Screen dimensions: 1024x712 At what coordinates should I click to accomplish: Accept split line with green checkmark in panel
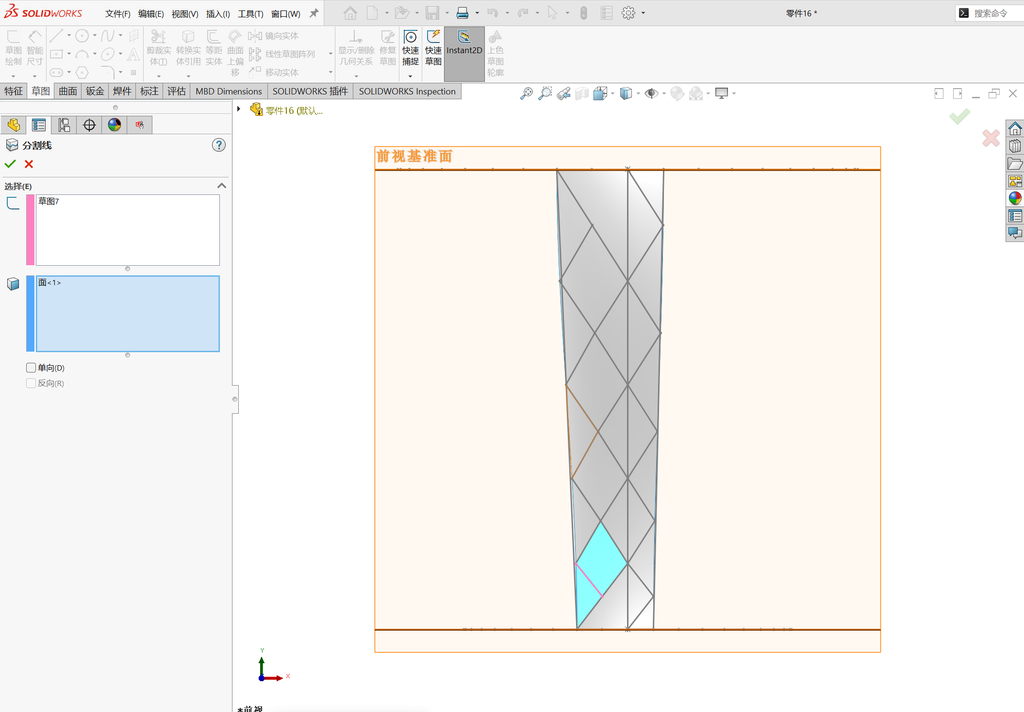point(10,164)
